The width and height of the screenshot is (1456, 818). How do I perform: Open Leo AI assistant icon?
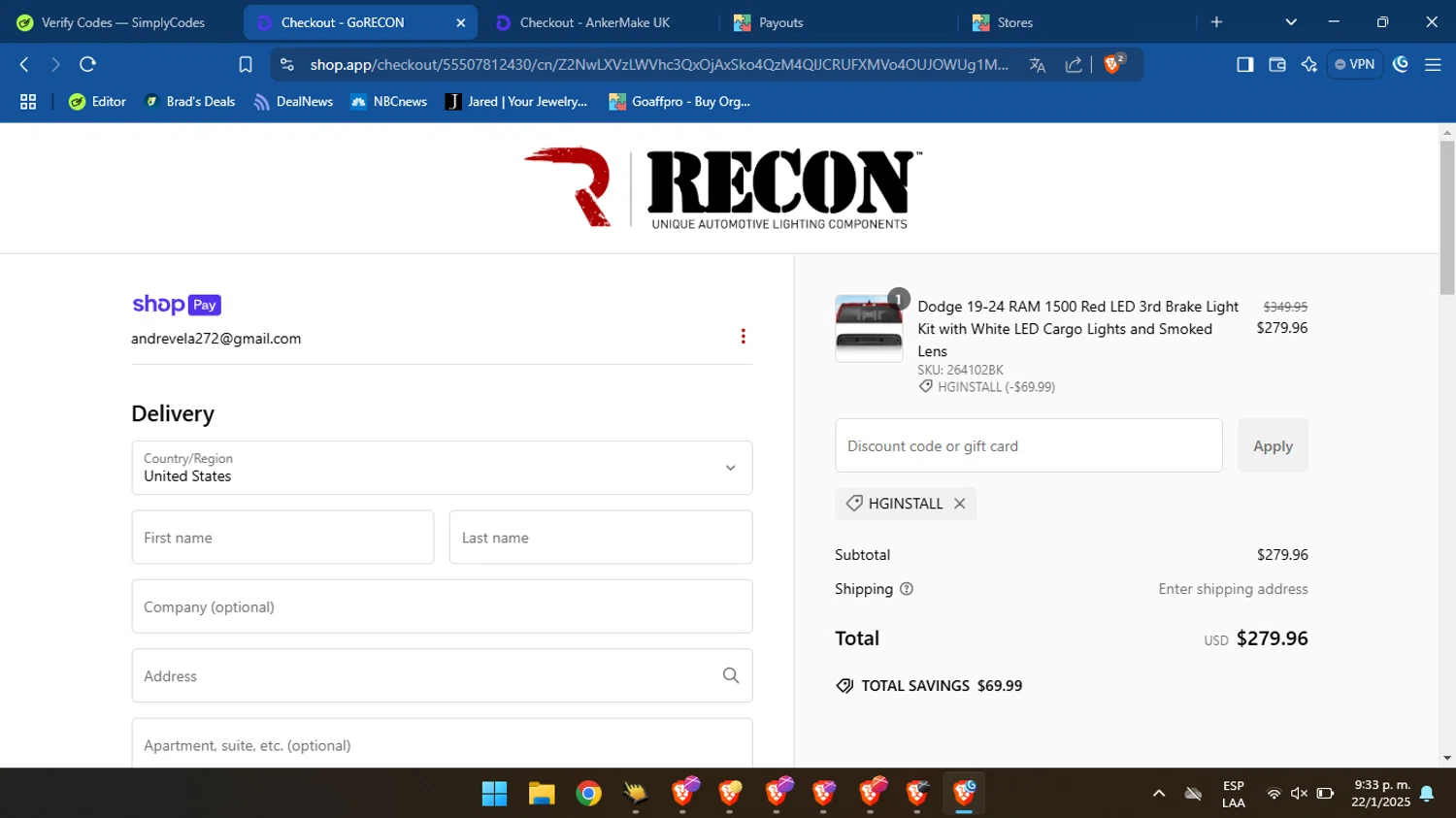[1309, 64]
